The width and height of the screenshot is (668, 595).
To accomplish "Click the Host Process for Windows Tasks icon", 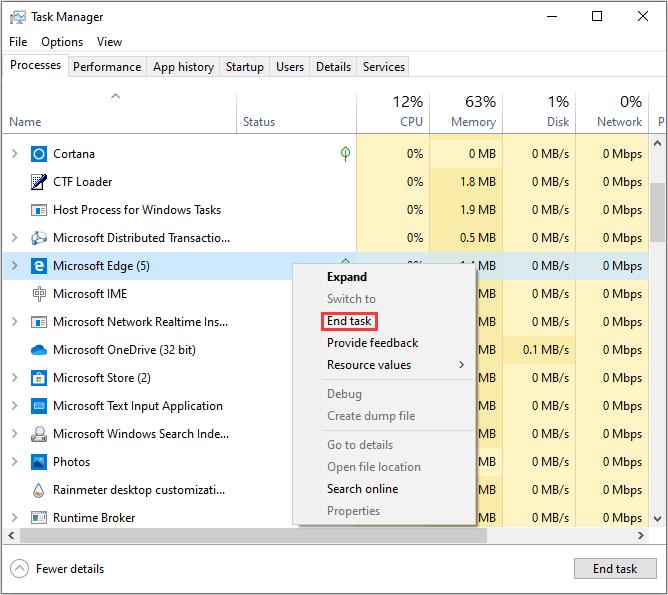I will 39,210.
